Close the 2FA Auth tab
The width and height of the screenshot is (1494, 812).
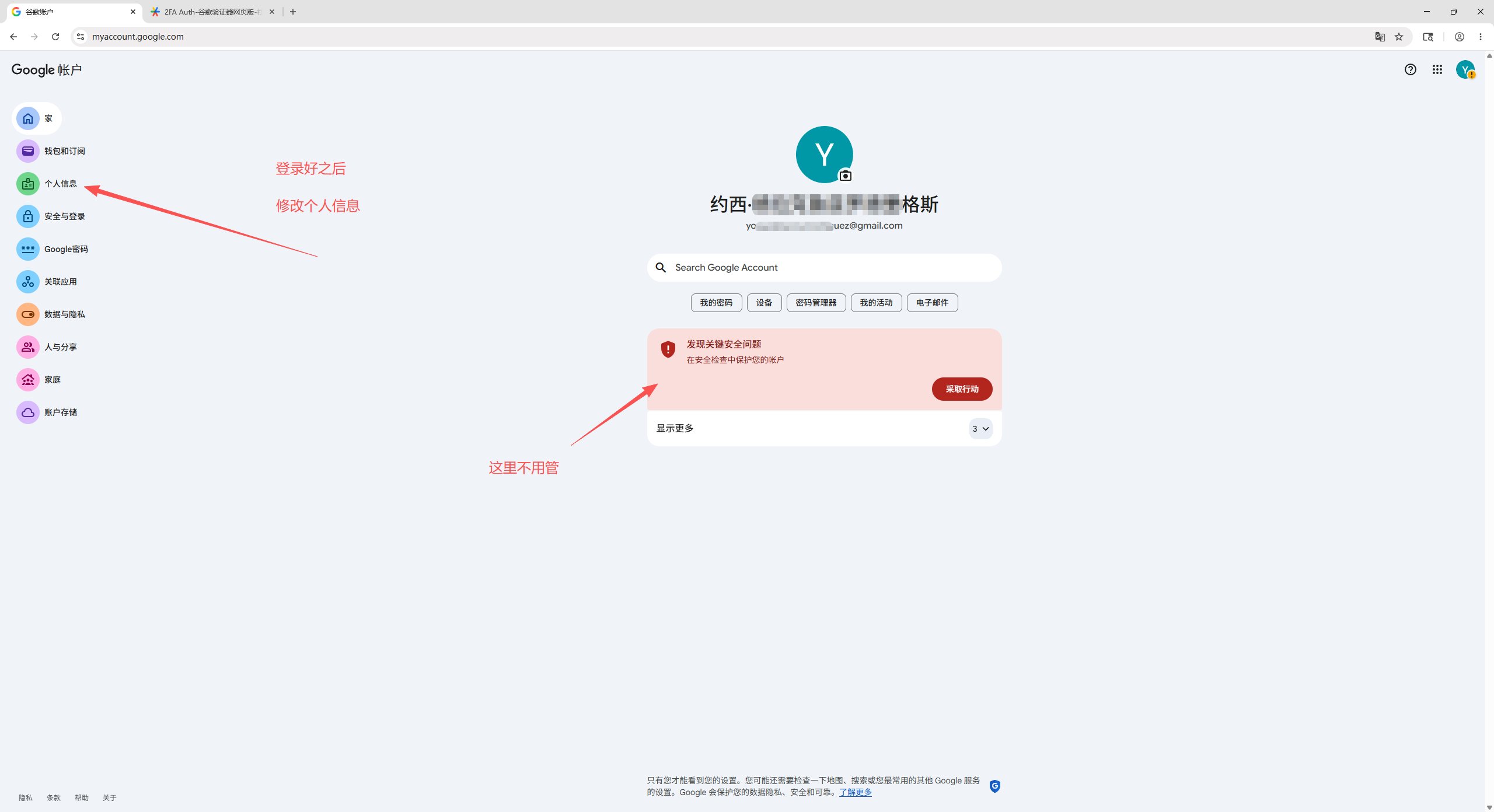272,12
